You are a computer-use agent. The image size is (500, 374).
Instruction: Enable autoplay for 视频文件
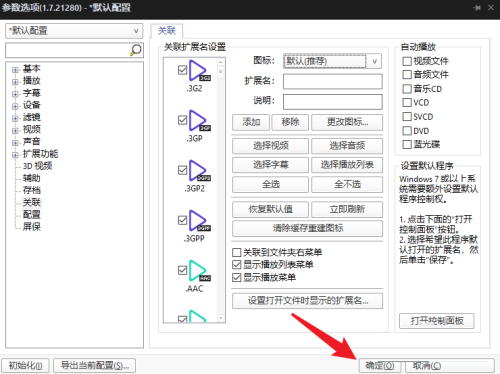point(407,61)
